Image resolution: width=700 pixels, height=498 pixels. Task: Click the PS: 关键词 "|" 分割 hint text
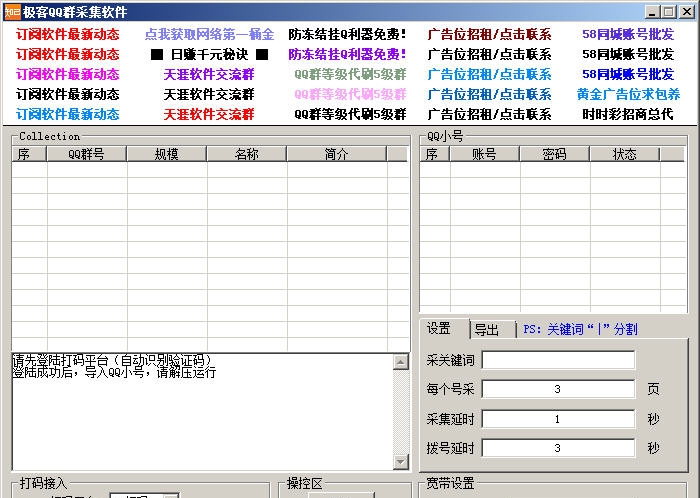(x=580, y=329)
